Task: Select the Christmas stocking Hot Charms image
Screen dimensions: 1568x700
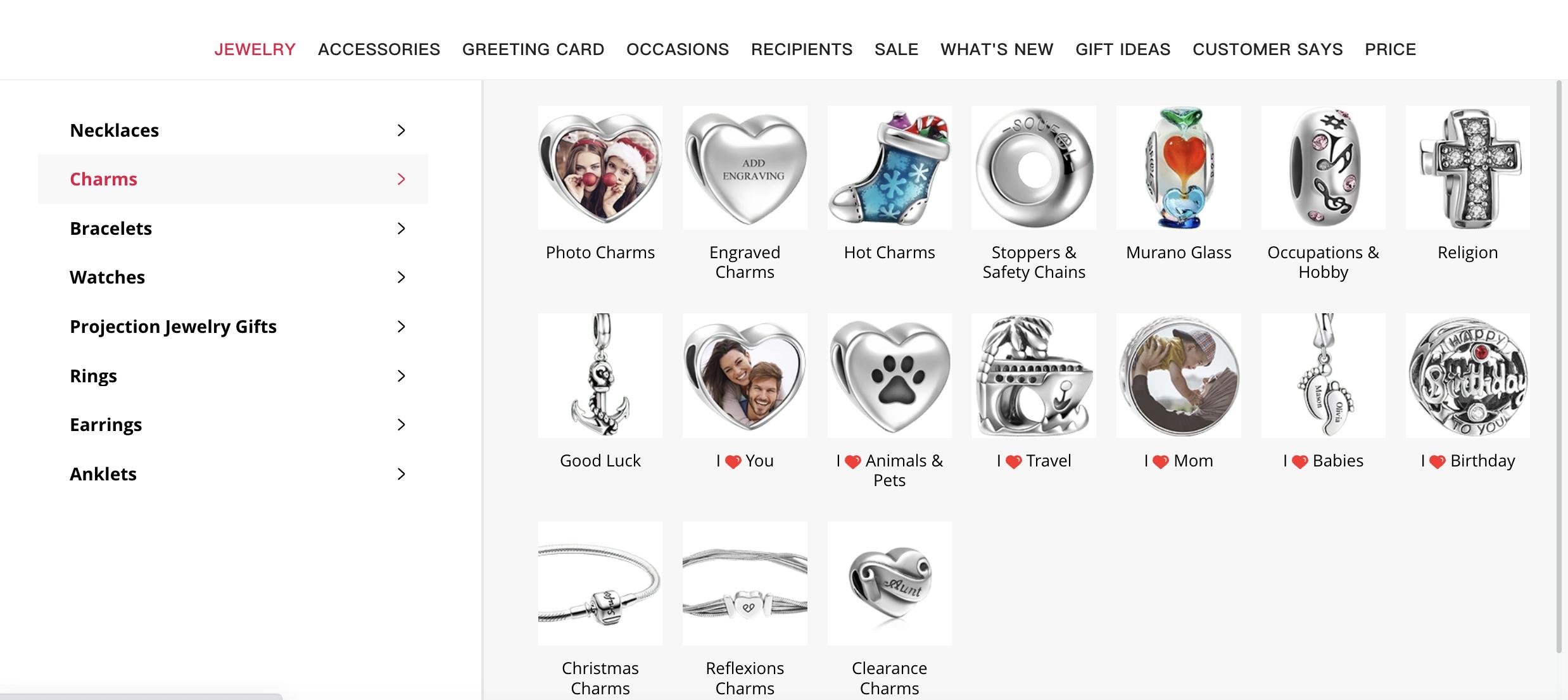Action: [x=889, y=168]
